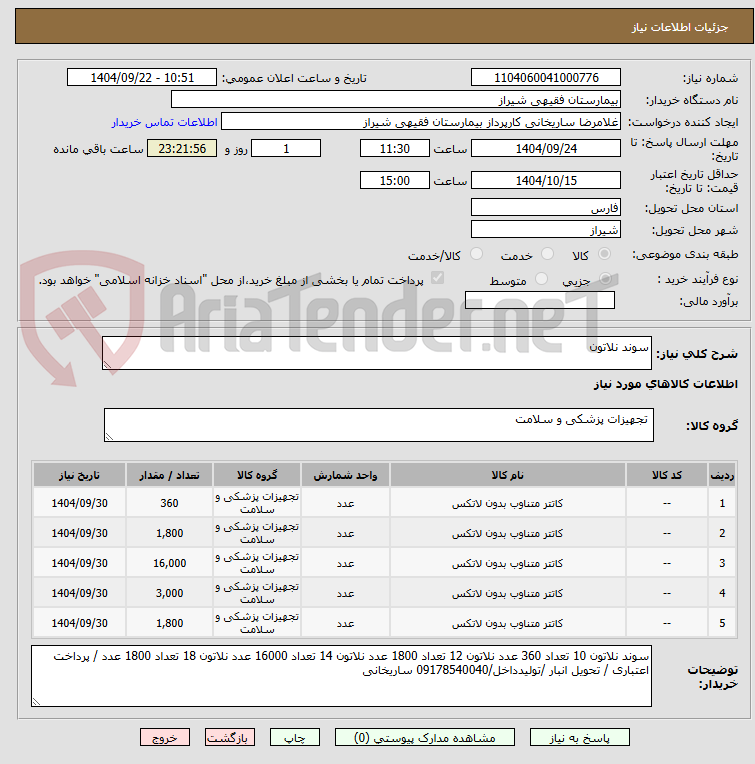Click the province field فارس
The width and height of the screenshot is (755, 764).
pyautogui.click(x=546, y=207)
